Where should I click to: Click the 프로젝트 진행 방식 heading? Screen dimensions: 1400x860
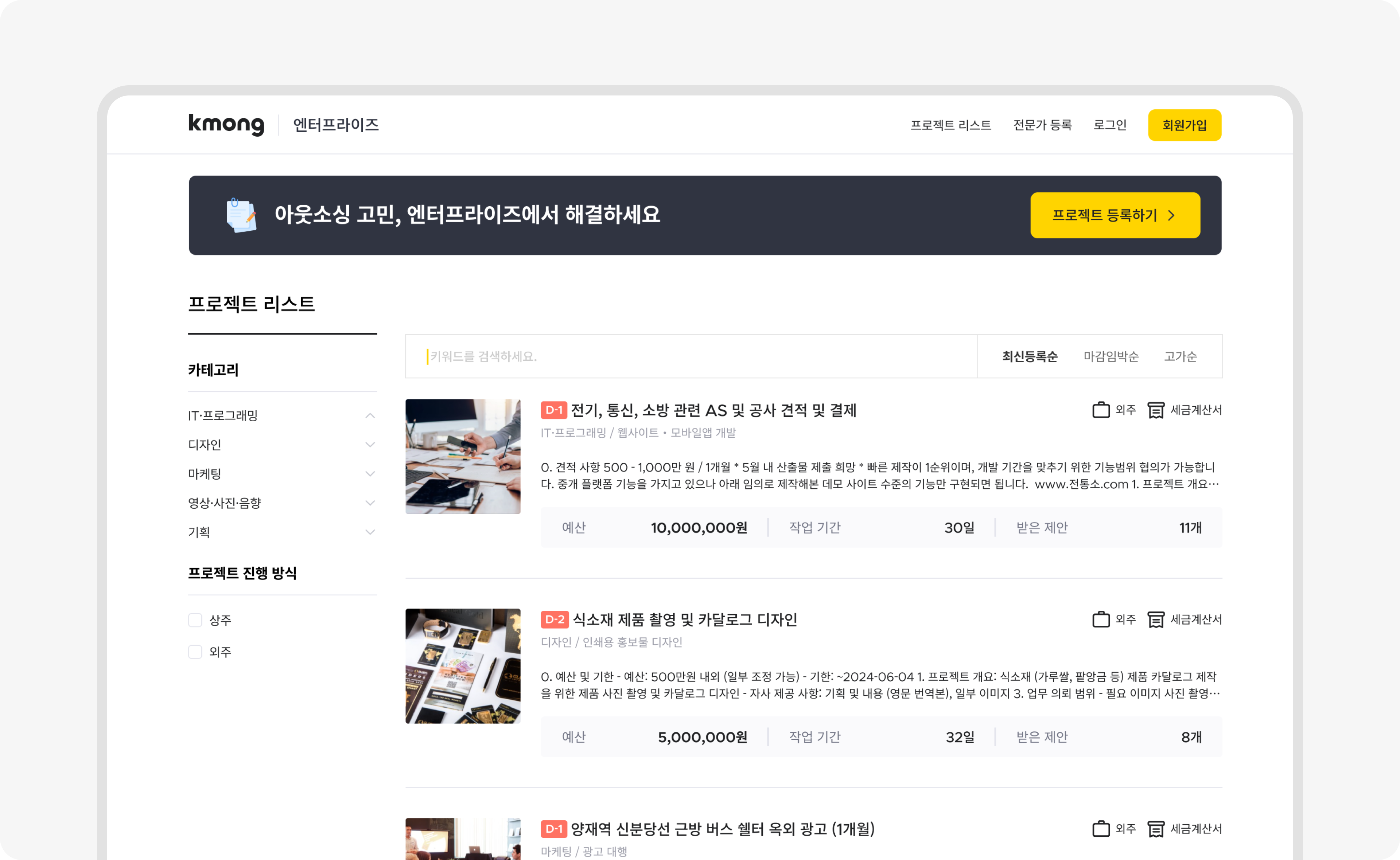tap(242, 573)
